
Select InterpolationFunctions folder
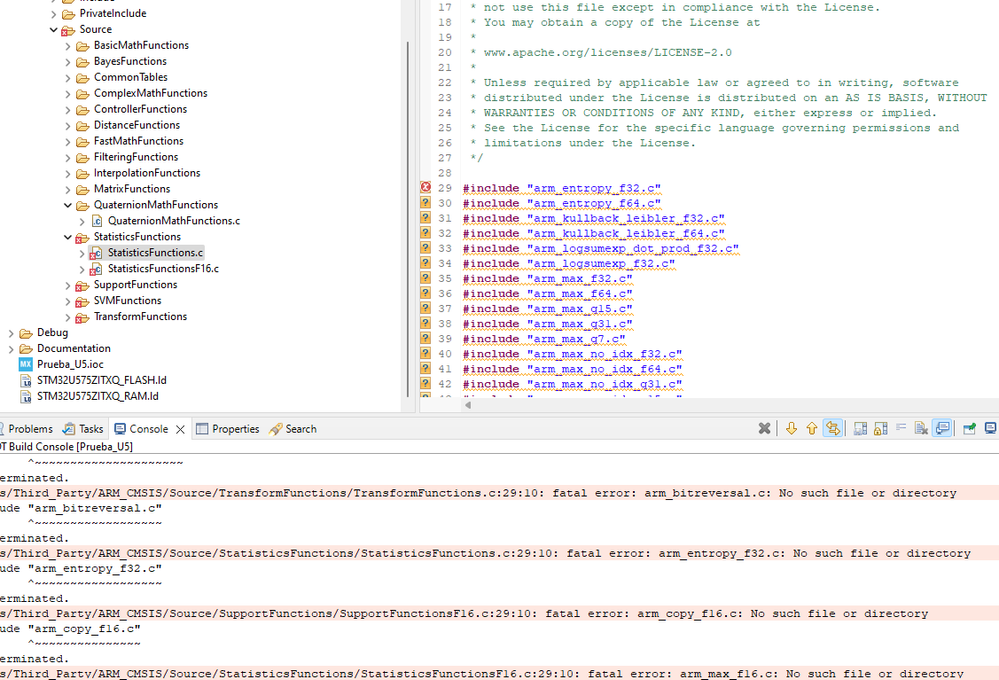click(147, 173)
